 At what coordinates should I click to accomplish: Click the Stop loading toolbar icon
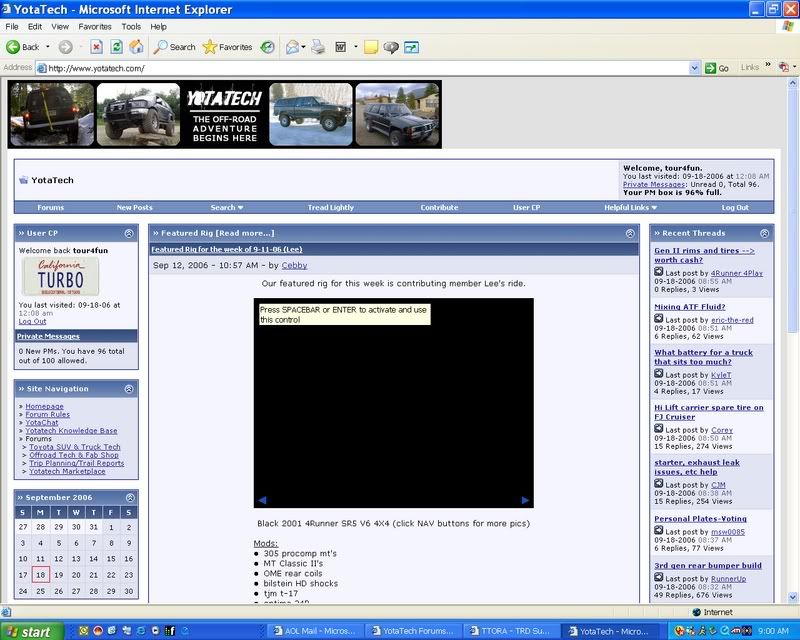pyautogui.click(x=96, y=47)
